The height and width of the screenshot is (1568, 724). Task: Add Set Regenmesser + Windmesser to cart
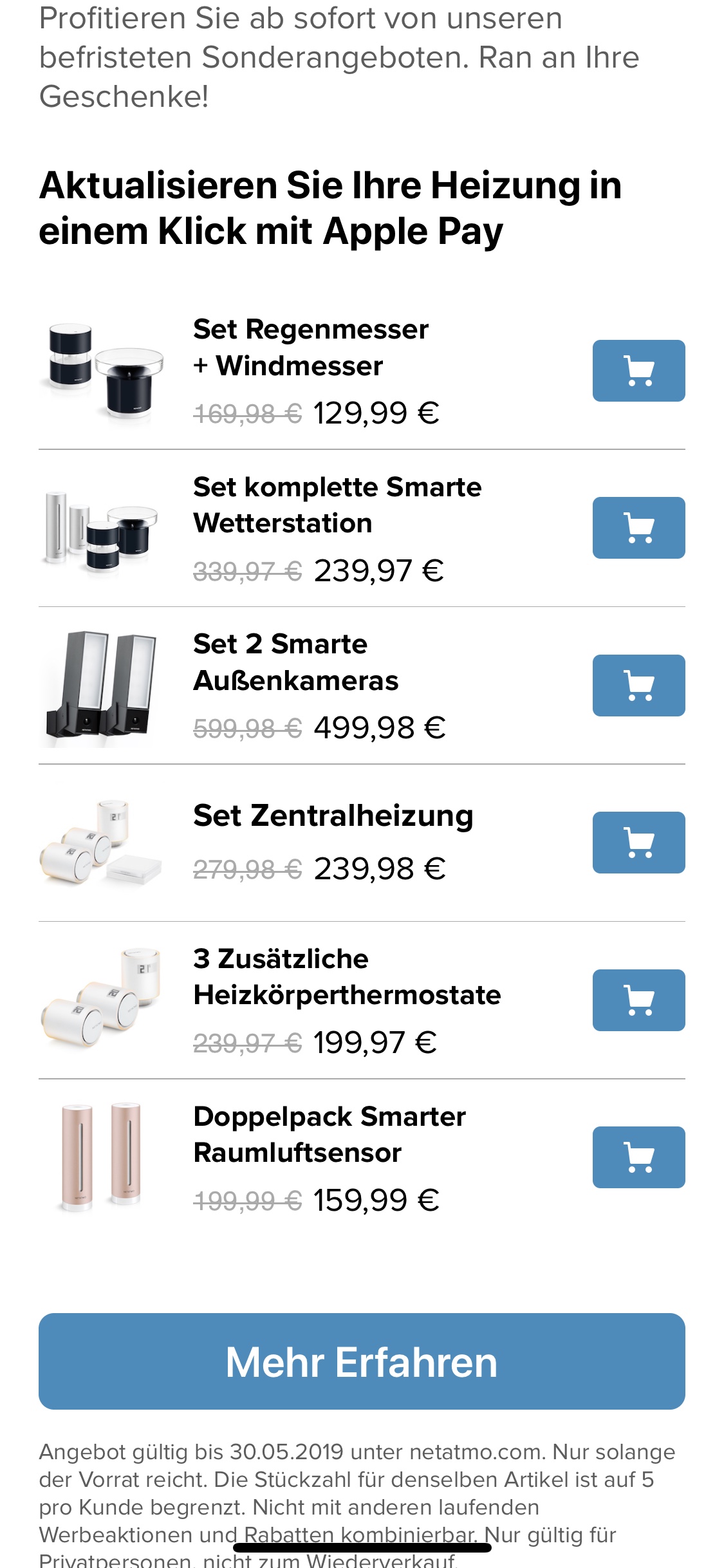[x=638, y=371]
